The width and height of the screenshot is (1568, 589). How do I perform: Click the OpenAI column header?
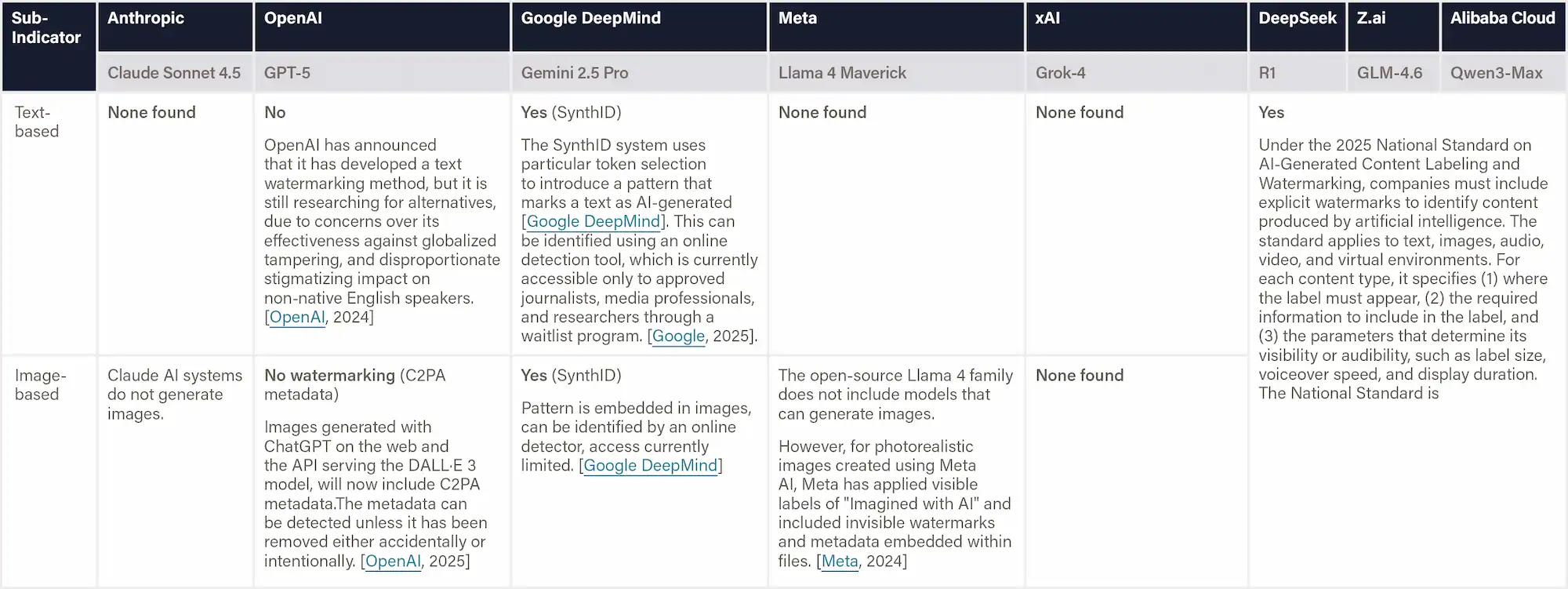tap(292, 19)
